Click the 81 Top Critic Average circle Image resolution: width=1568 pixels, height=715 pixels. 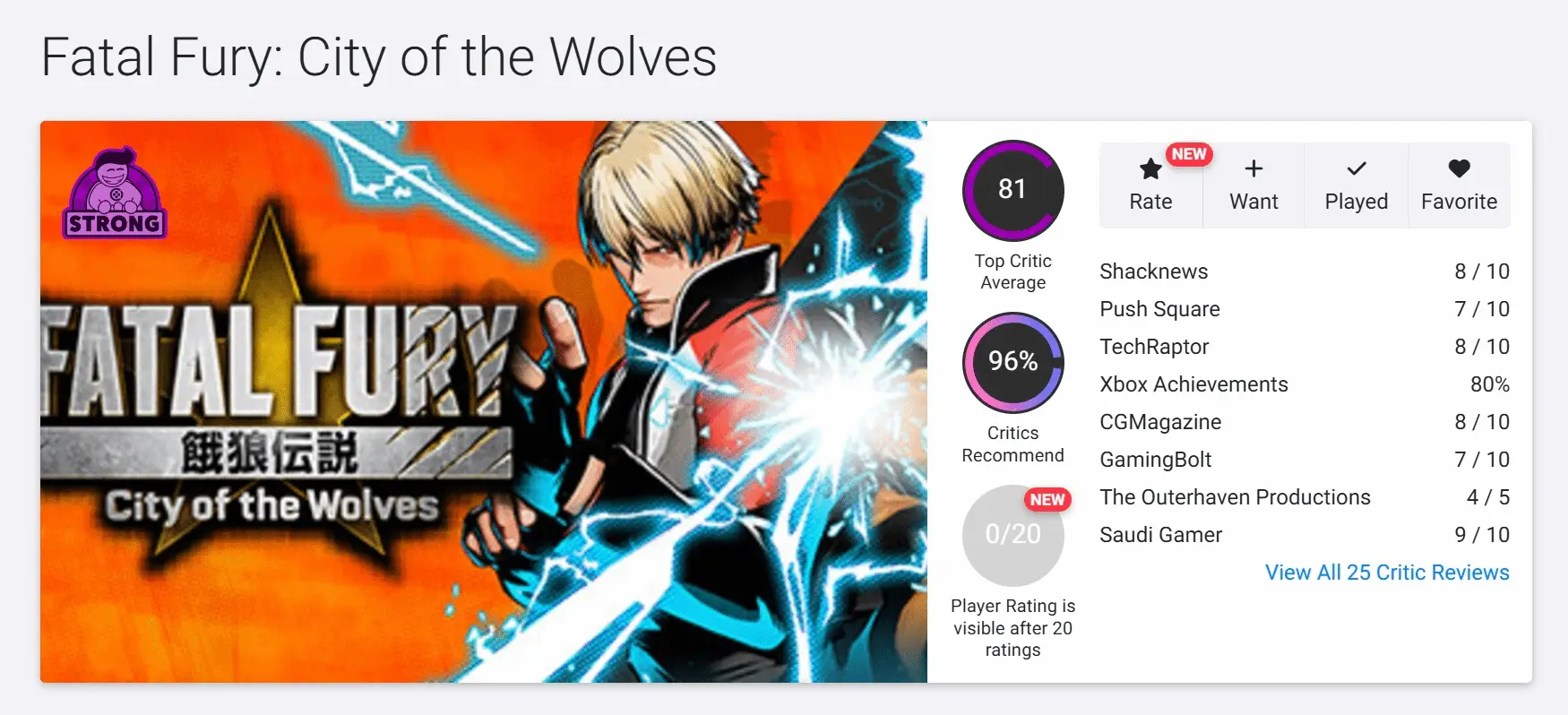[x=1012, y=190]
